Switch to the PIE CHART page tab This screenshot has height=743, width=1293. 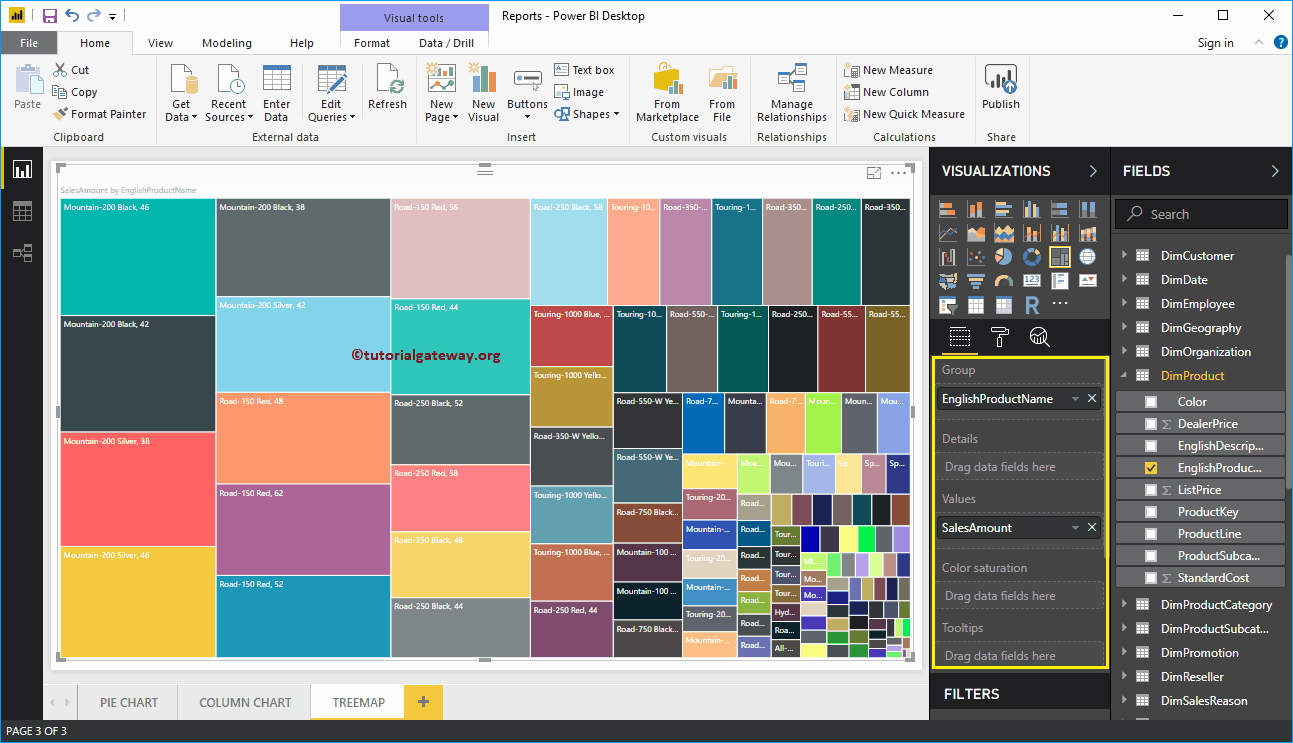click(129, 702)
